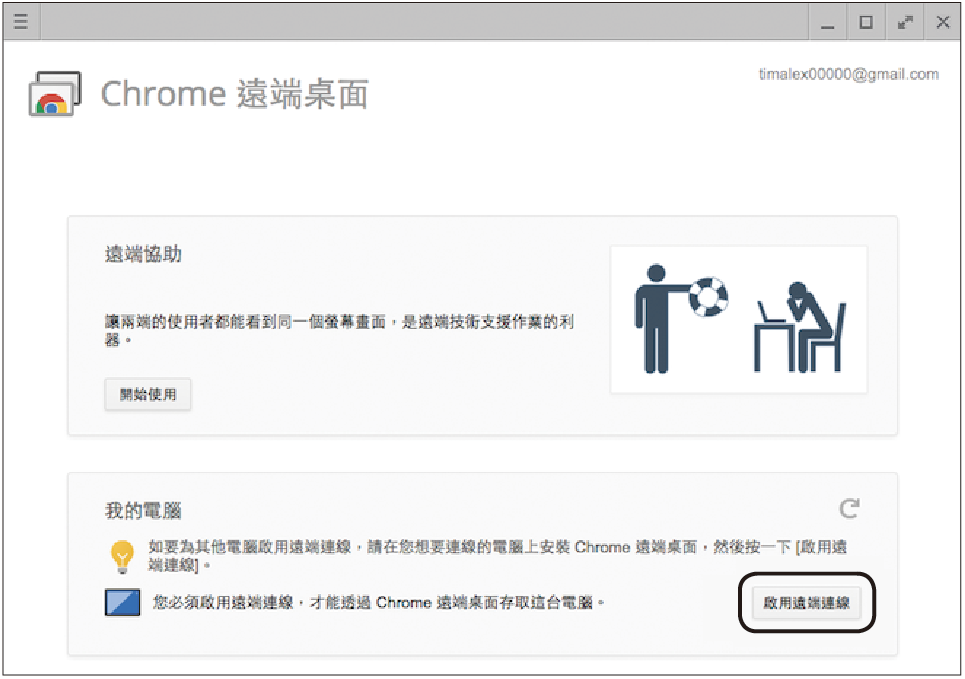Click the 啟用遠端連線 button
The height and width of the screenshot is (679, 965).
806,603
